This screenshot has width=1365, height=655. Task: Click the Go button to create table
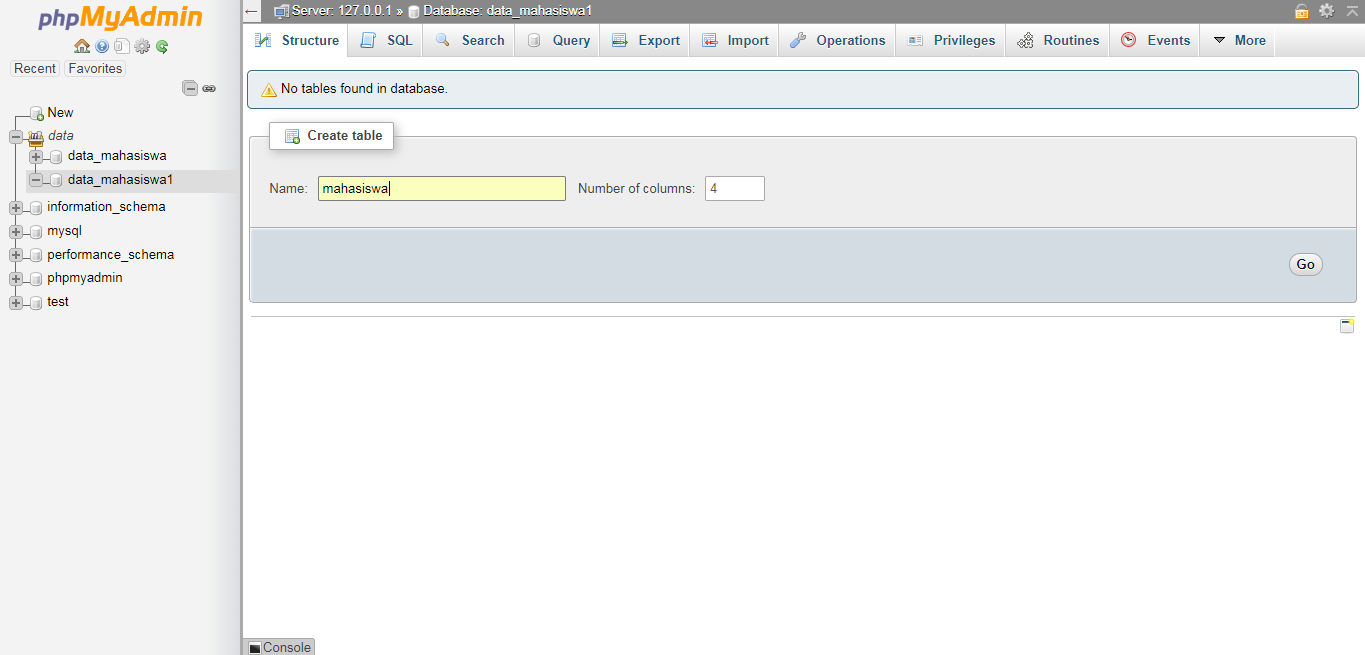click(x=1305, y=264)
